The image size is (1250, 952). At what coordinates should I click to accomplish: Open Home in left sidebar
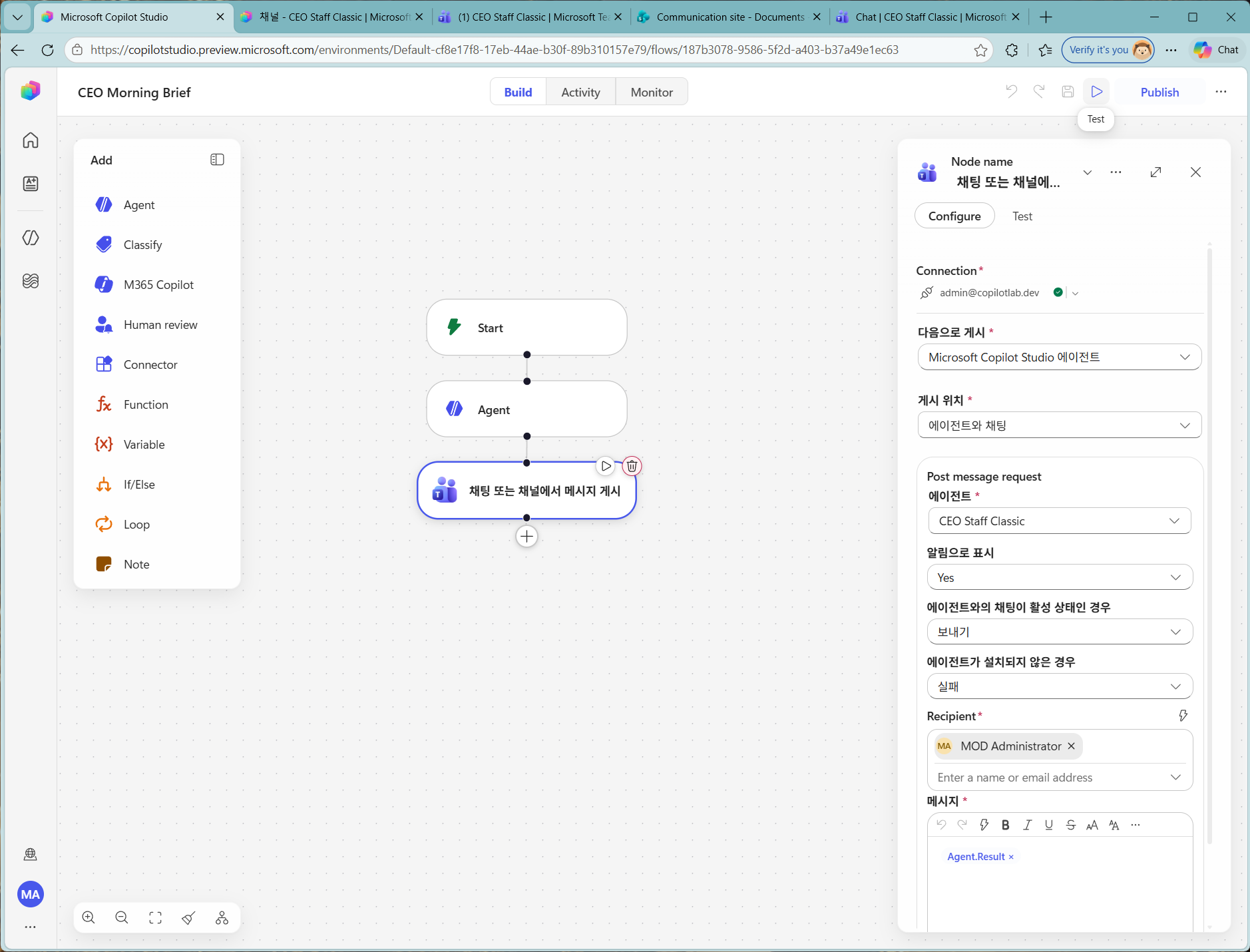(31, 140)
